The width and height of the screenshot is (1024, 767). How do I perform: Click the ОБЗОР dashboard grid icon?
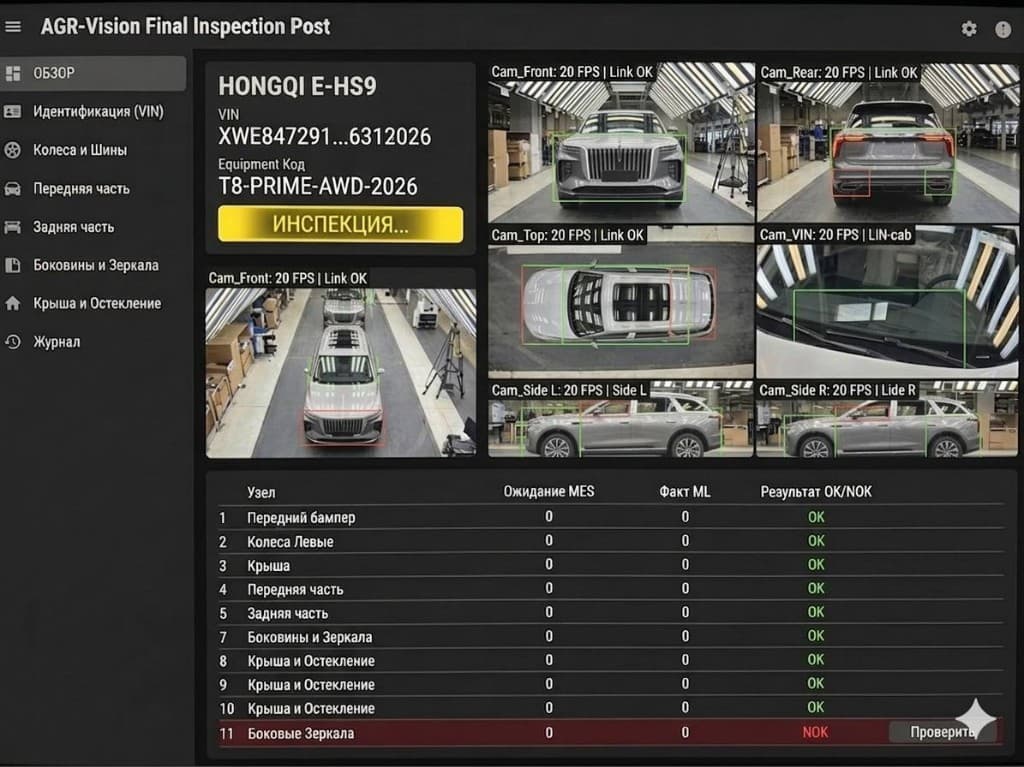(13, 73)
